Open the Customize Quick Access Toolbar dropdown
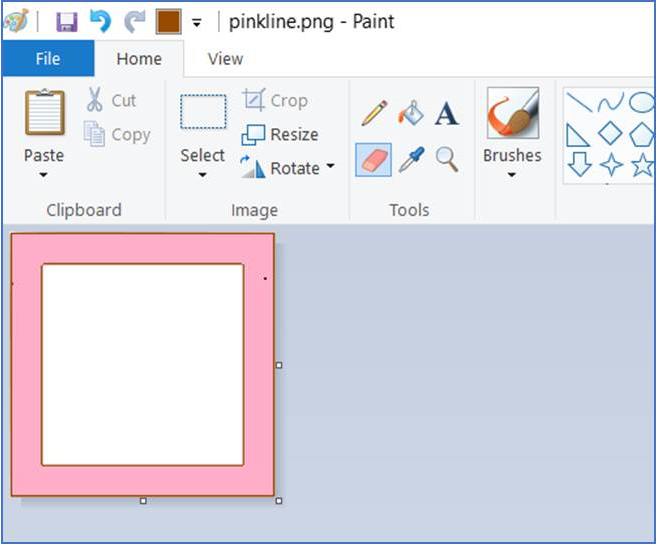The width and height of the screenshot is (657, 545). [x=197, y=23]
